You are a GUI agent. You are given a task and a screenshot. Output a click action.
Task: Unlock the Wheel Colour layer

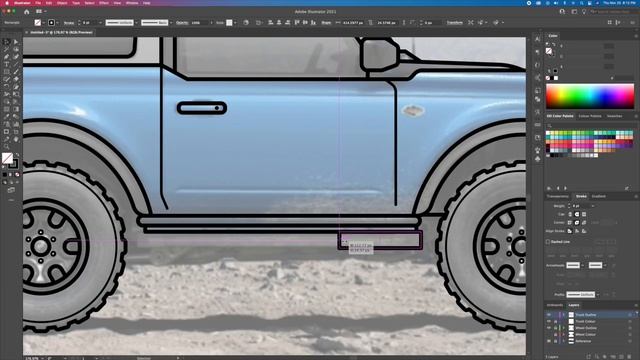tap(556, 334)
